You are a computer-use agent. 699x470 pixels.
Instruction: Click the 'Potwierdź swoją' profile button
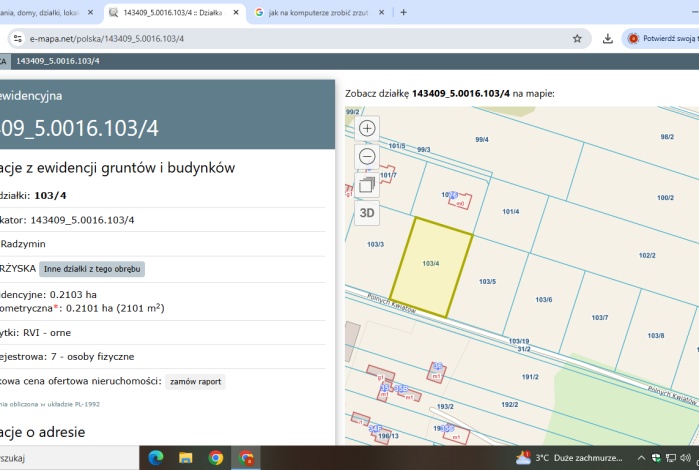pos(662,39)
